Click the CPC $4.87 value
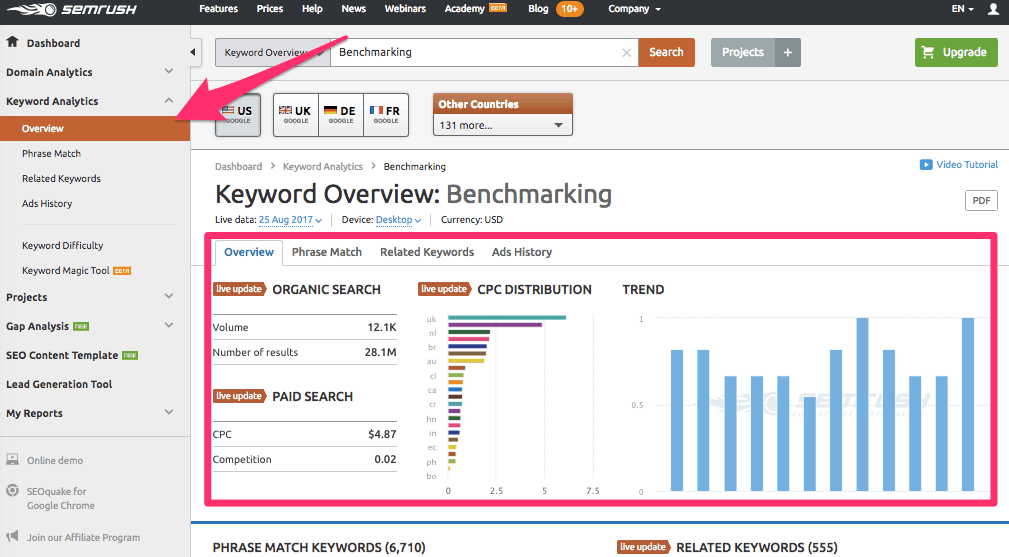The height and width of the screenshot is (557, 1009). 382,435
